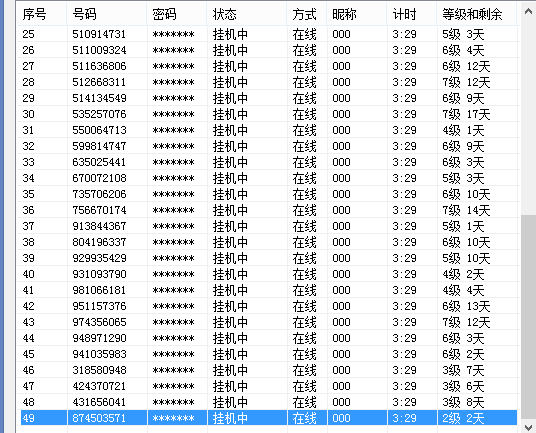Click the 方式 column header
The image size is (536, 433).
pos(307,14)
